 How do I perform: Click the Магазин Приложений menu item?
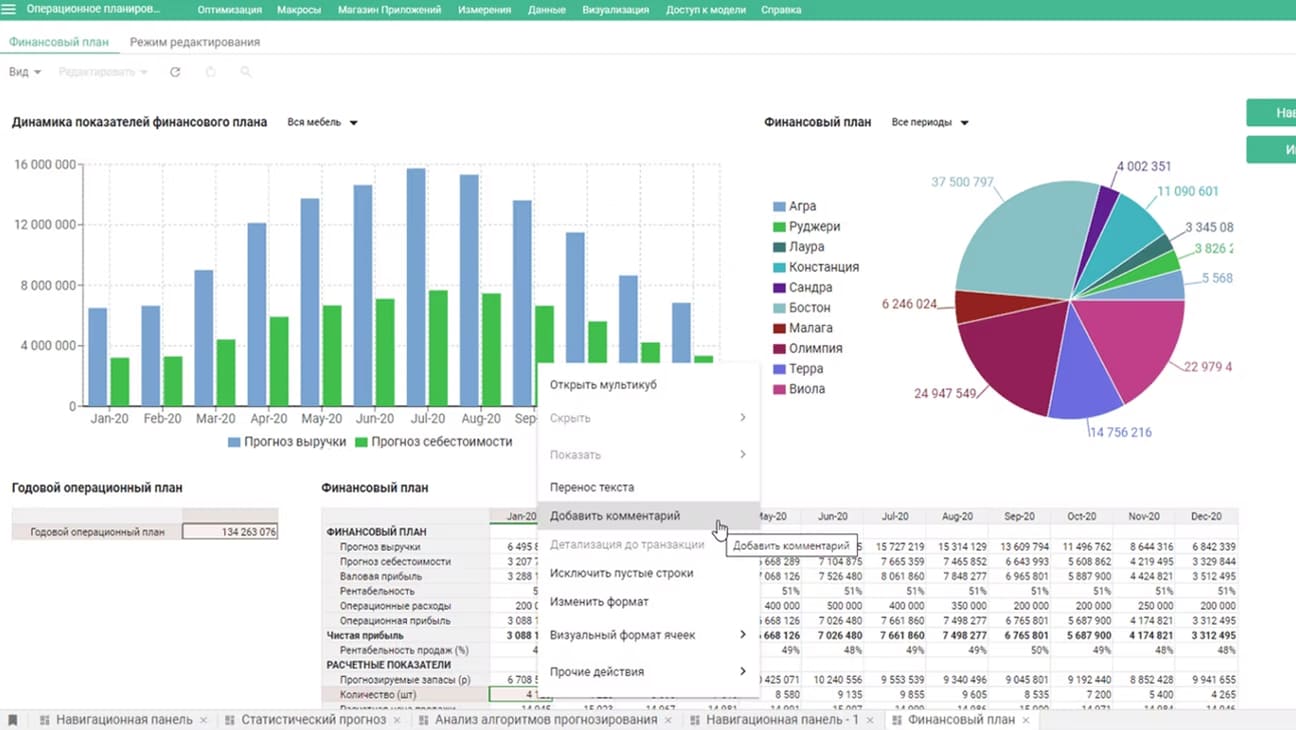[x=389, y=10]
